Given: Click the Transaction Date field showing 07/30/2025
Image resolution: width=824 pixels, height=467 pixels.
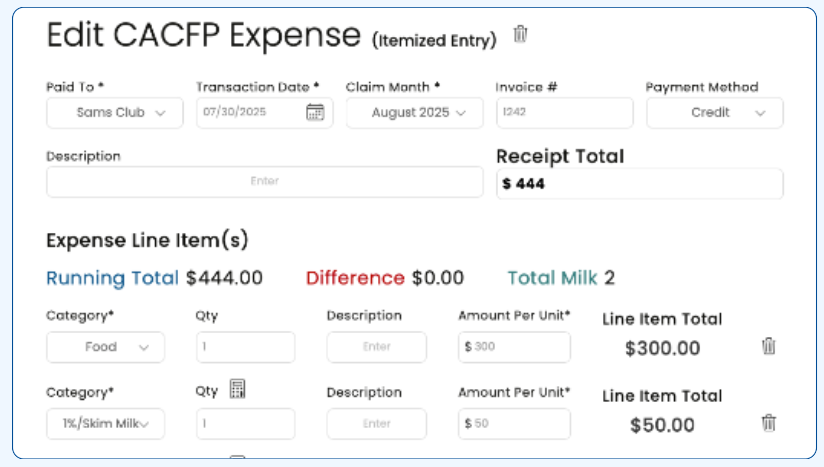Looking at the screenshot, I should (264, 112).
